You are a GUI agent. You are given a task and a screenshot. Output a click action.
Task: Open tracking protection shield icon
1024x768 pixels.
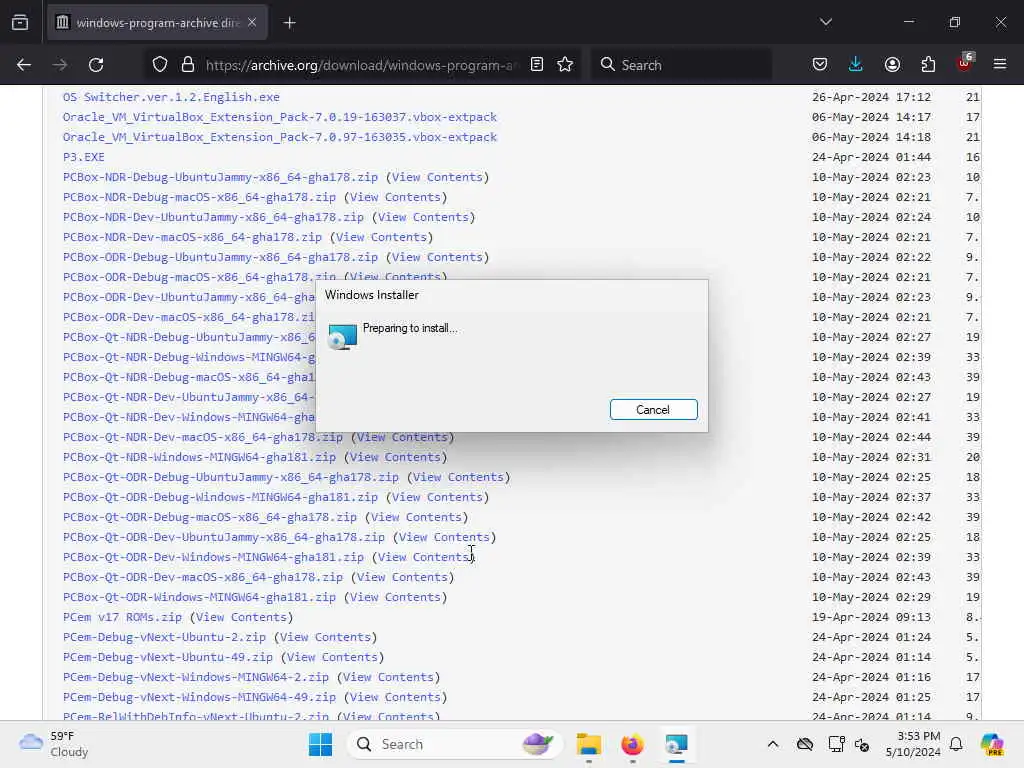[160, 65]
